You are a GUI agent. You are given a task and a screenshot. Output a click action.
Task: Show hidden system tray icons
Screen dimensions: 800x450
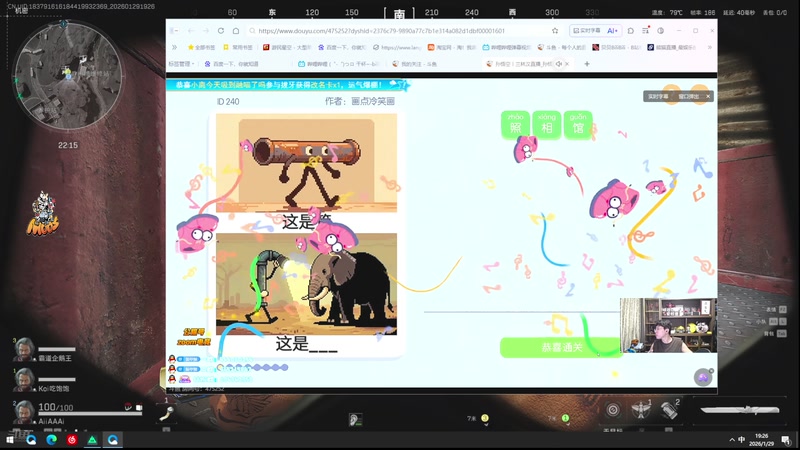pos(732,439)
